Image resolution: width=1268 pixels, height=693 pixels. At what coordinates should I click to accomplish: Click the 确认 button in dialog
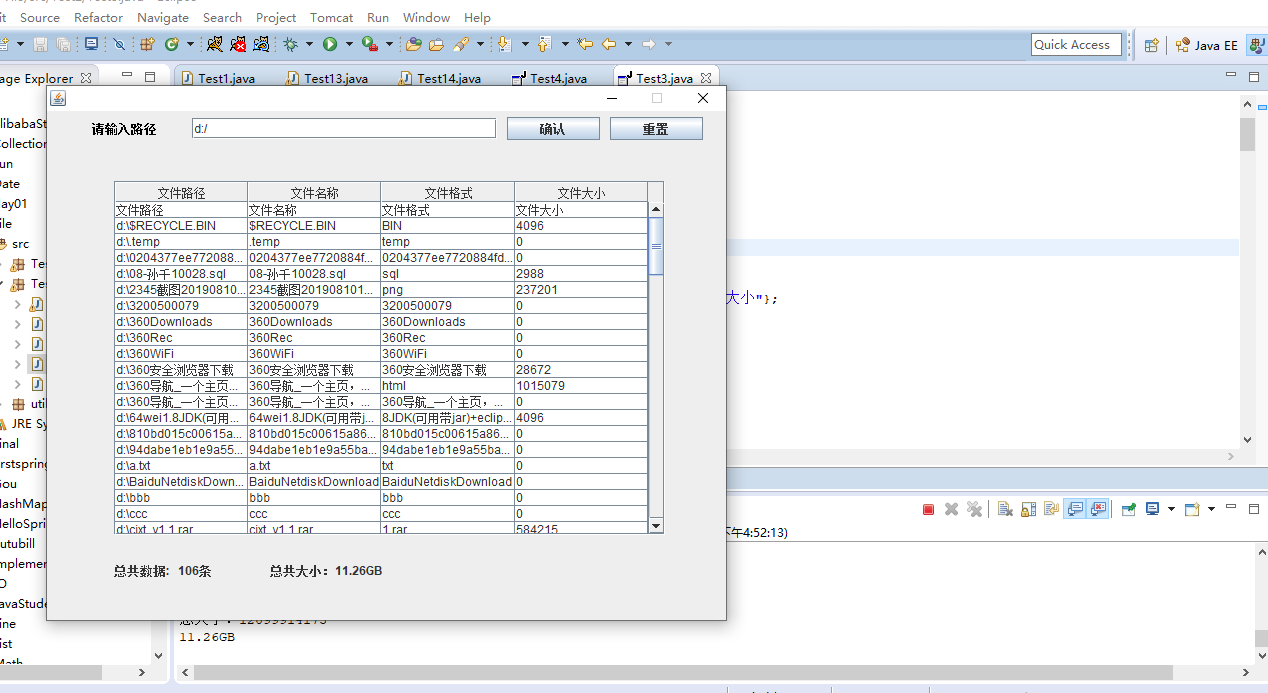pos(553,129)
